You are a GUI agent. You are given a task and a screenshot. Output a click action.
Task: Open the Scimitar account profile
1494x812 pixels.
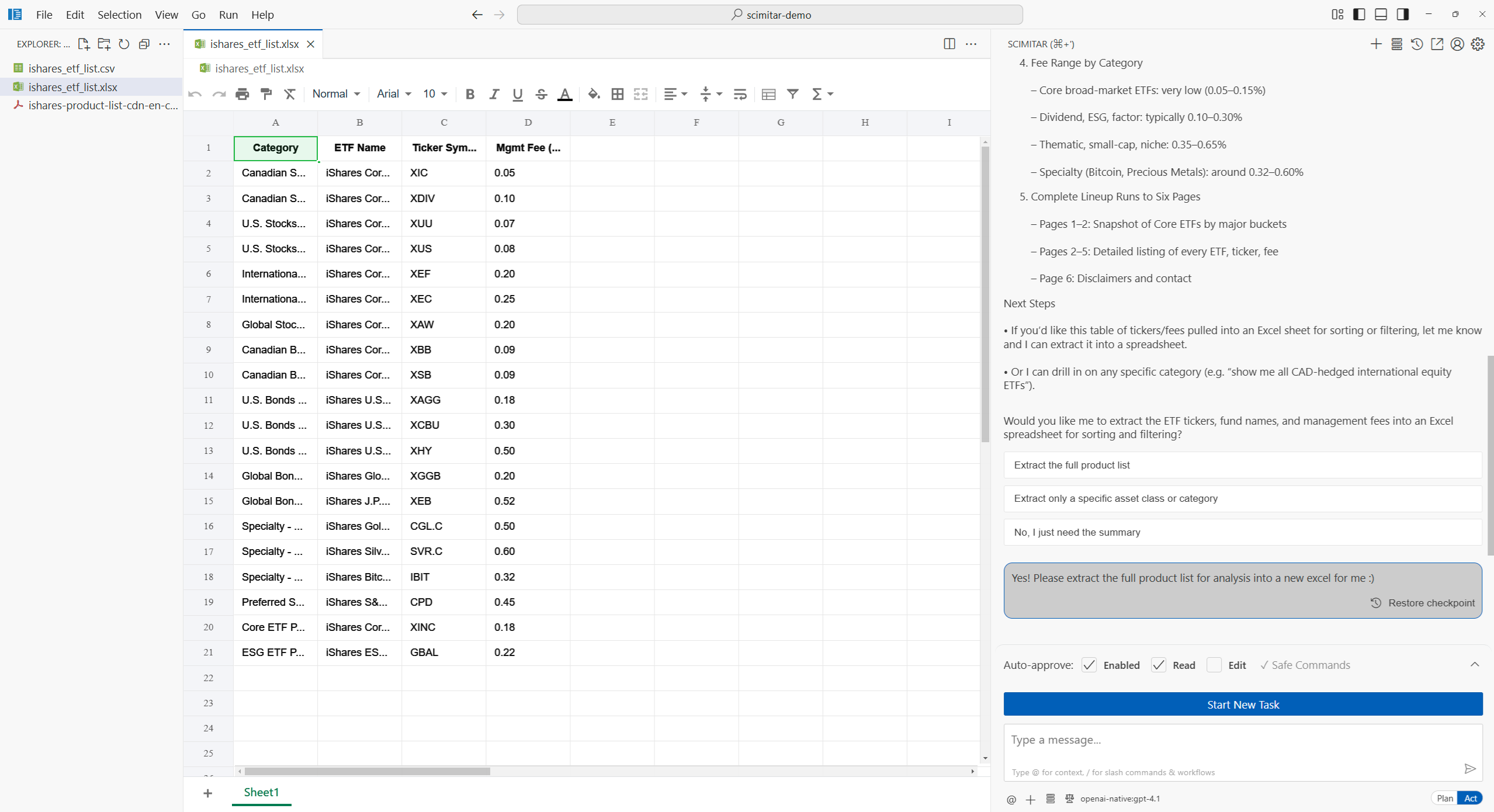(x=1457, y=44)
